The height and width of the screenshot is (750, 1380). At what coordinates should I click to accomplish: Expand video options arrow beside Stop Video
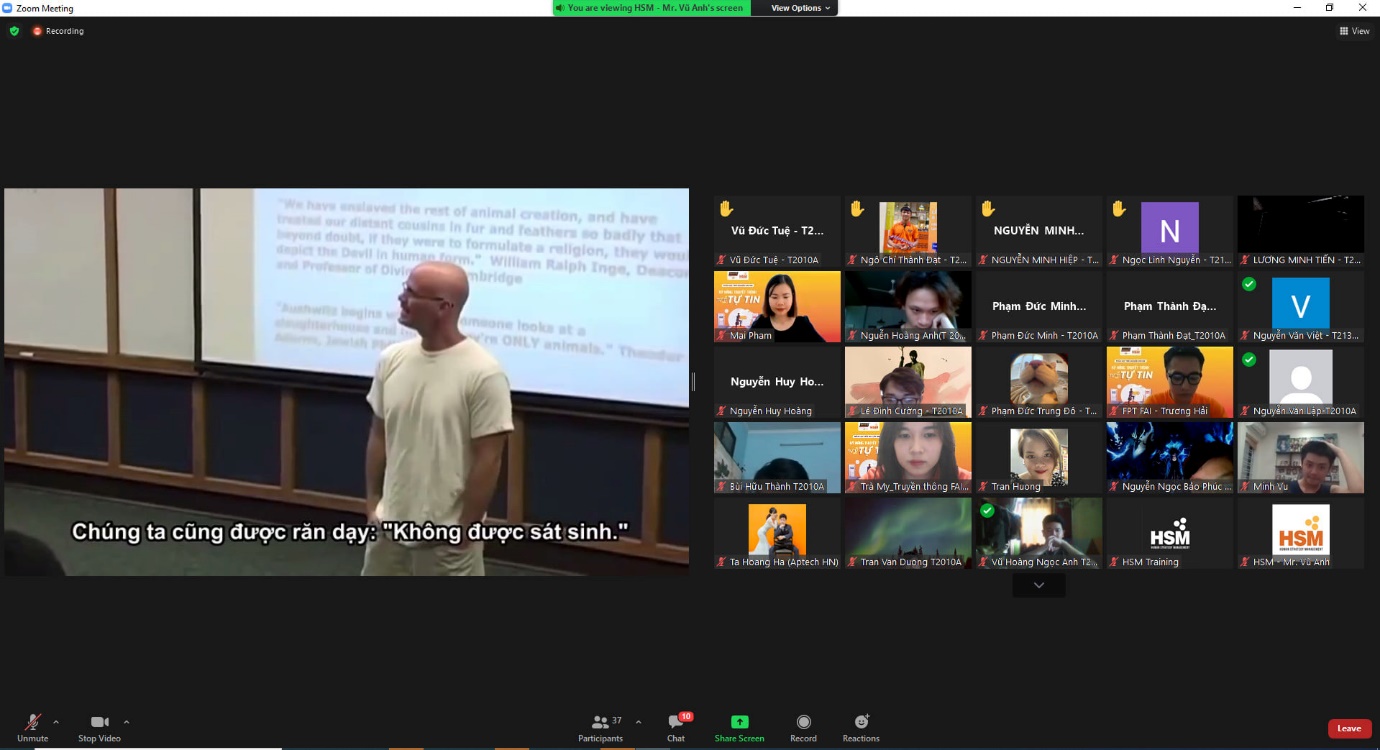click(x=126, y=722)
